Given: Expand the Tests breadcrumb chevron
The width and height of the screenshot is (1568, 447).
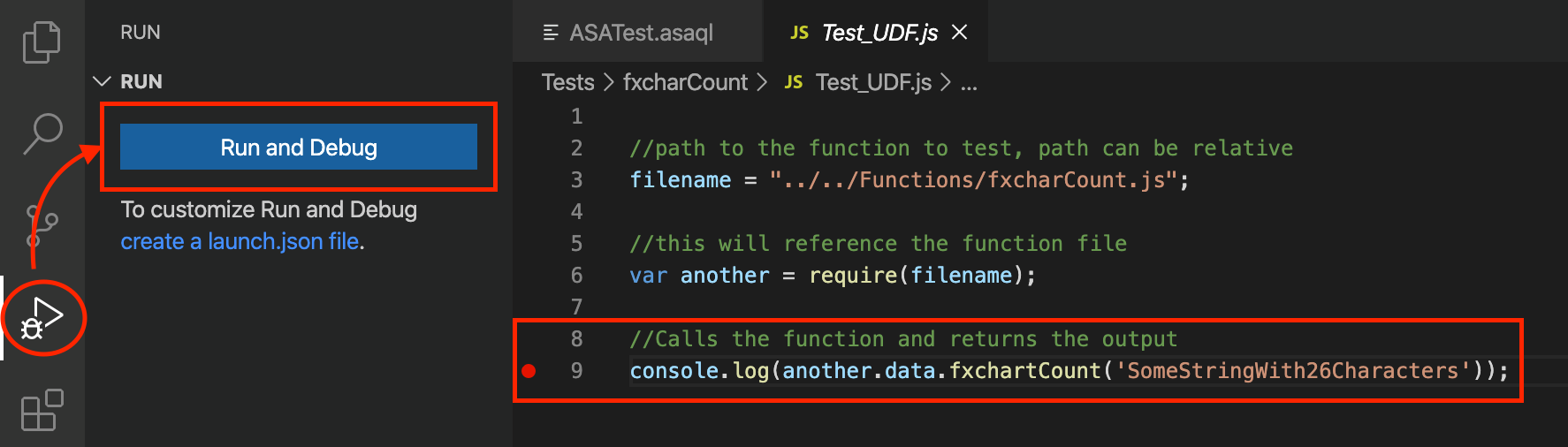Looking at the screenshot, I should (608, 82).
